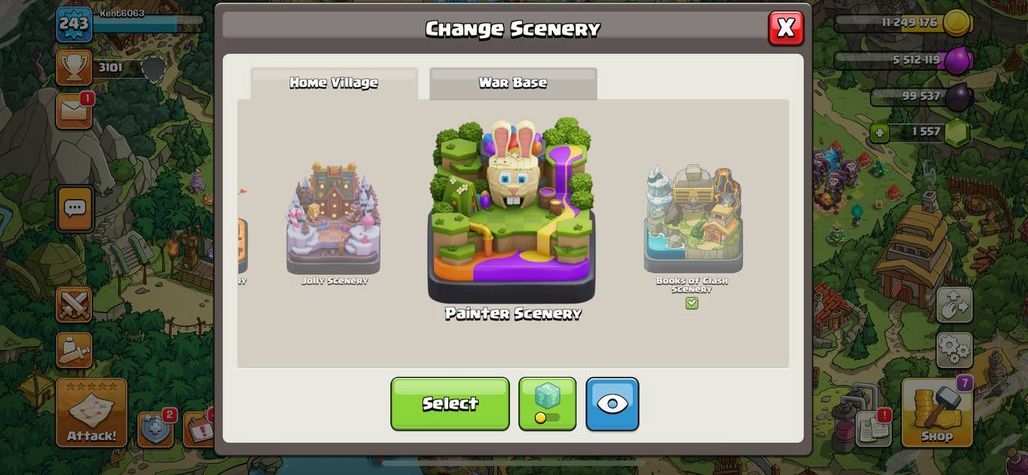Open the army troop training icon
Screen dimensions: 1028x475
pos(74,351)
